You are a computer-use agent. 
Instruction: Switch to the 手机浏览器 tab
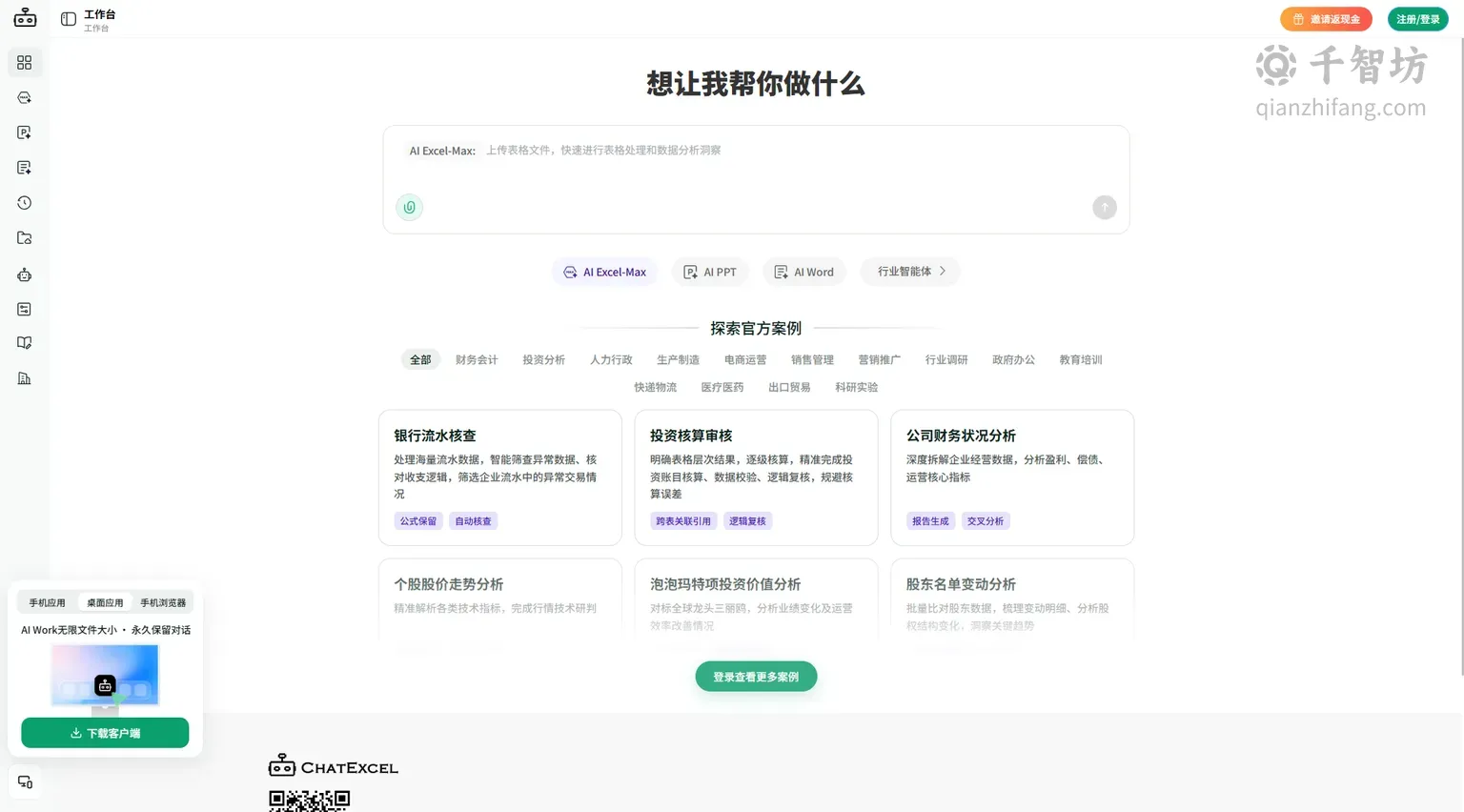tap(163, 603)
